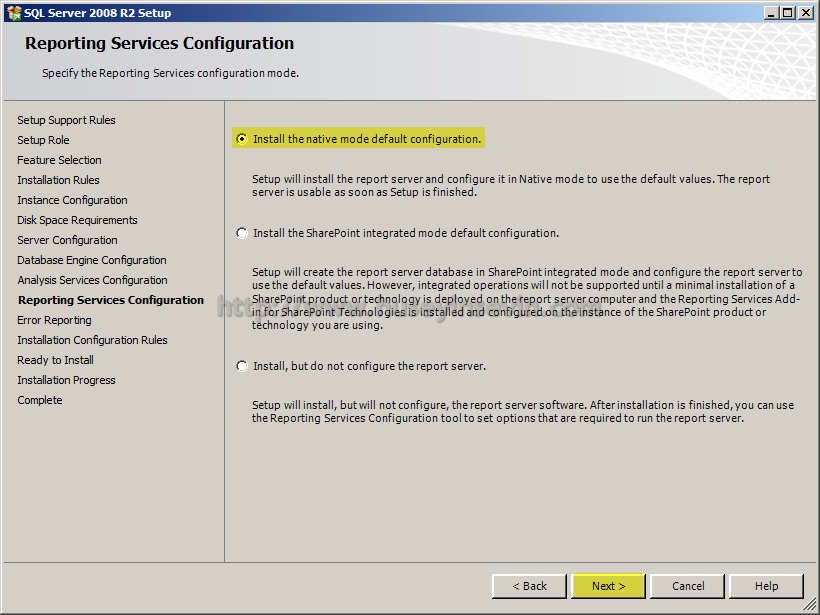820x615 pixels.
Task: Click the SharePoint integrated mode description paragraph
Action: (527, 299)
